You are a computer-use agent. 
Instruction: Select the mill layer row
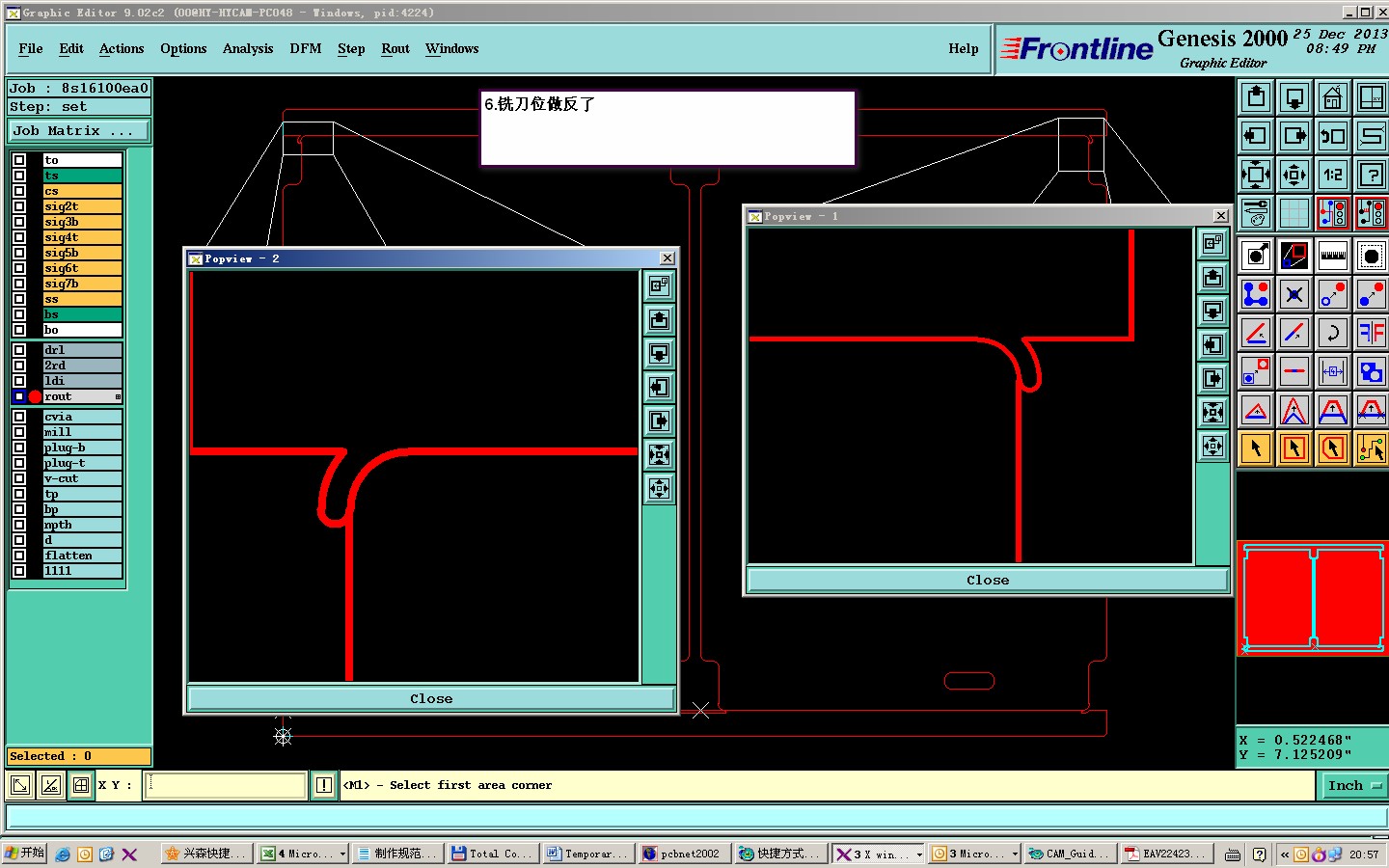tap(82, 432)
